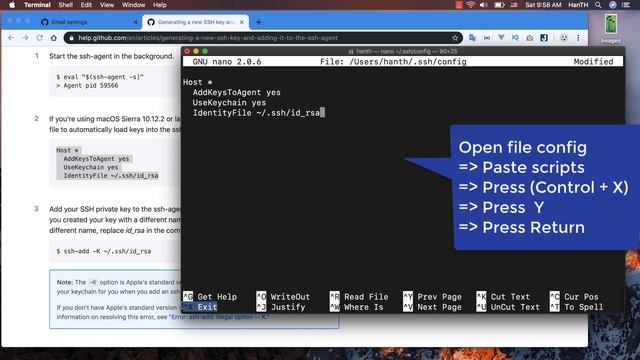Image resolution: width=640 pixels, height=360 pixels.
Task: Click the Sat 9:58 AM clock
Action: (x=543, y=5)
